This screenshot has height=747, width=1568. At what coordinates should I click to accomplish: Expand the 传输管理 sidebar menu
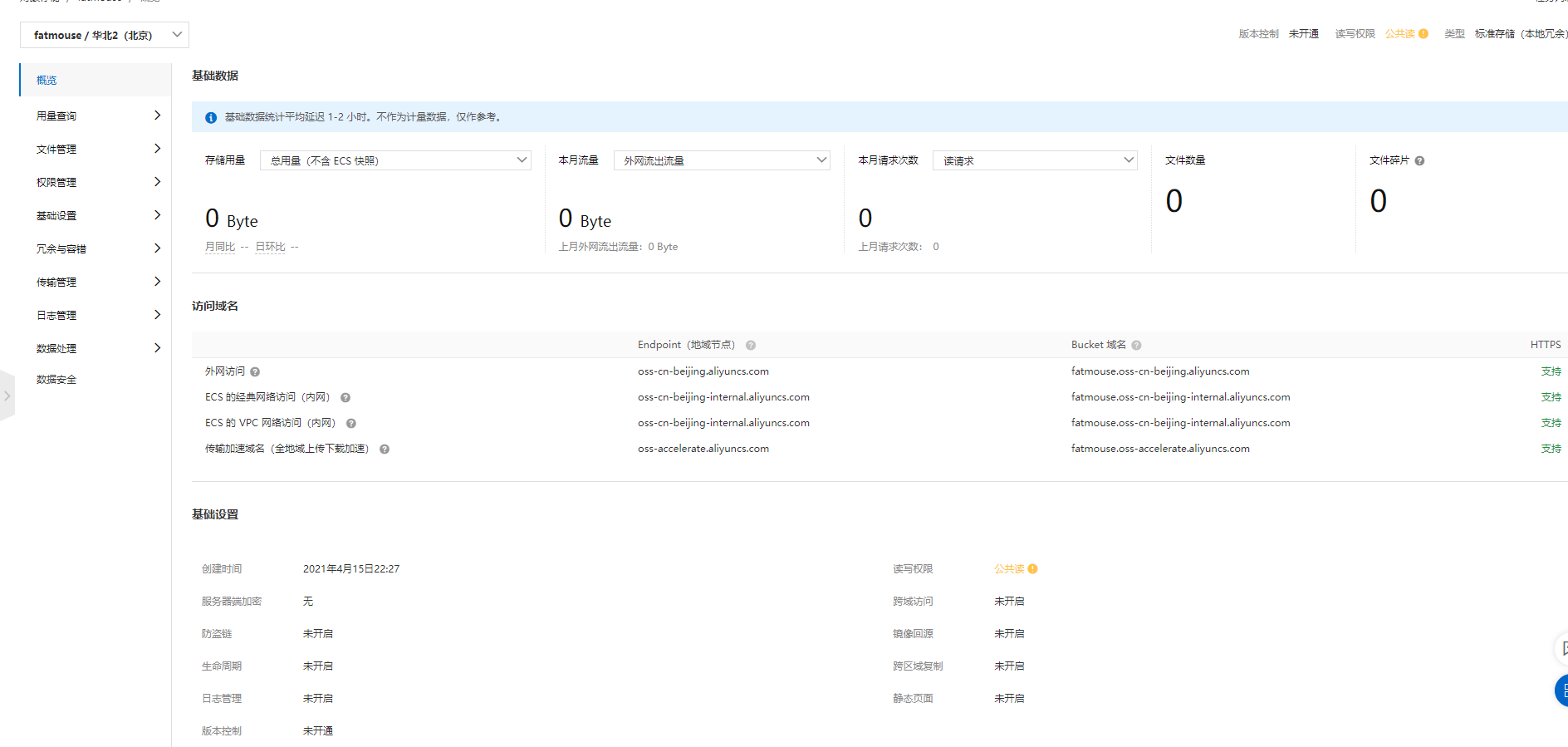click(96, 282)
